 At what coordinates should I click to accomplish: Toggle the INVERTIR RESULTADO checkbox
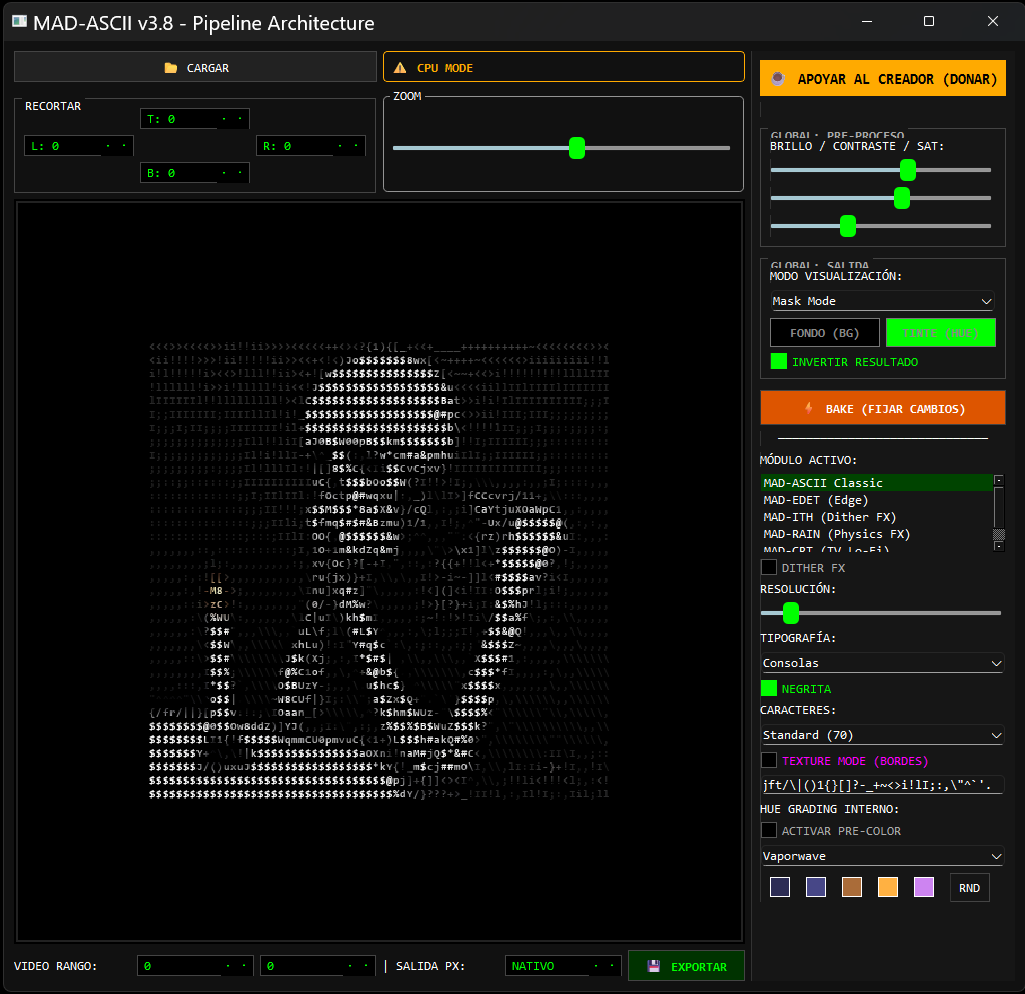tap(779, 361)
